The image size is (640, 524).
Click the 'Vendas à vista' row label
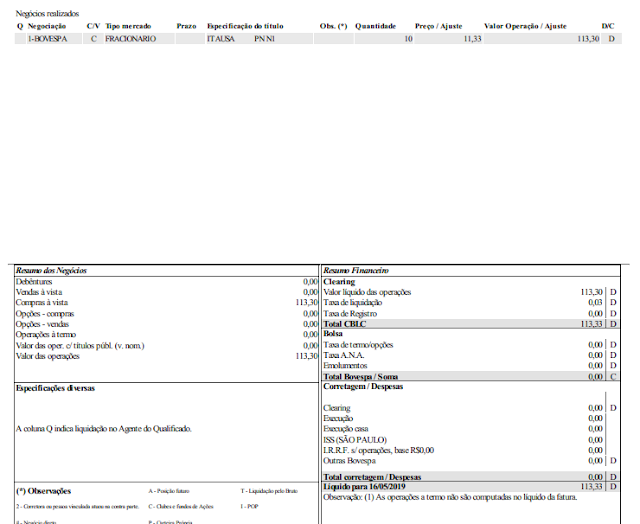pyautogui.click(x=39, y=292)
